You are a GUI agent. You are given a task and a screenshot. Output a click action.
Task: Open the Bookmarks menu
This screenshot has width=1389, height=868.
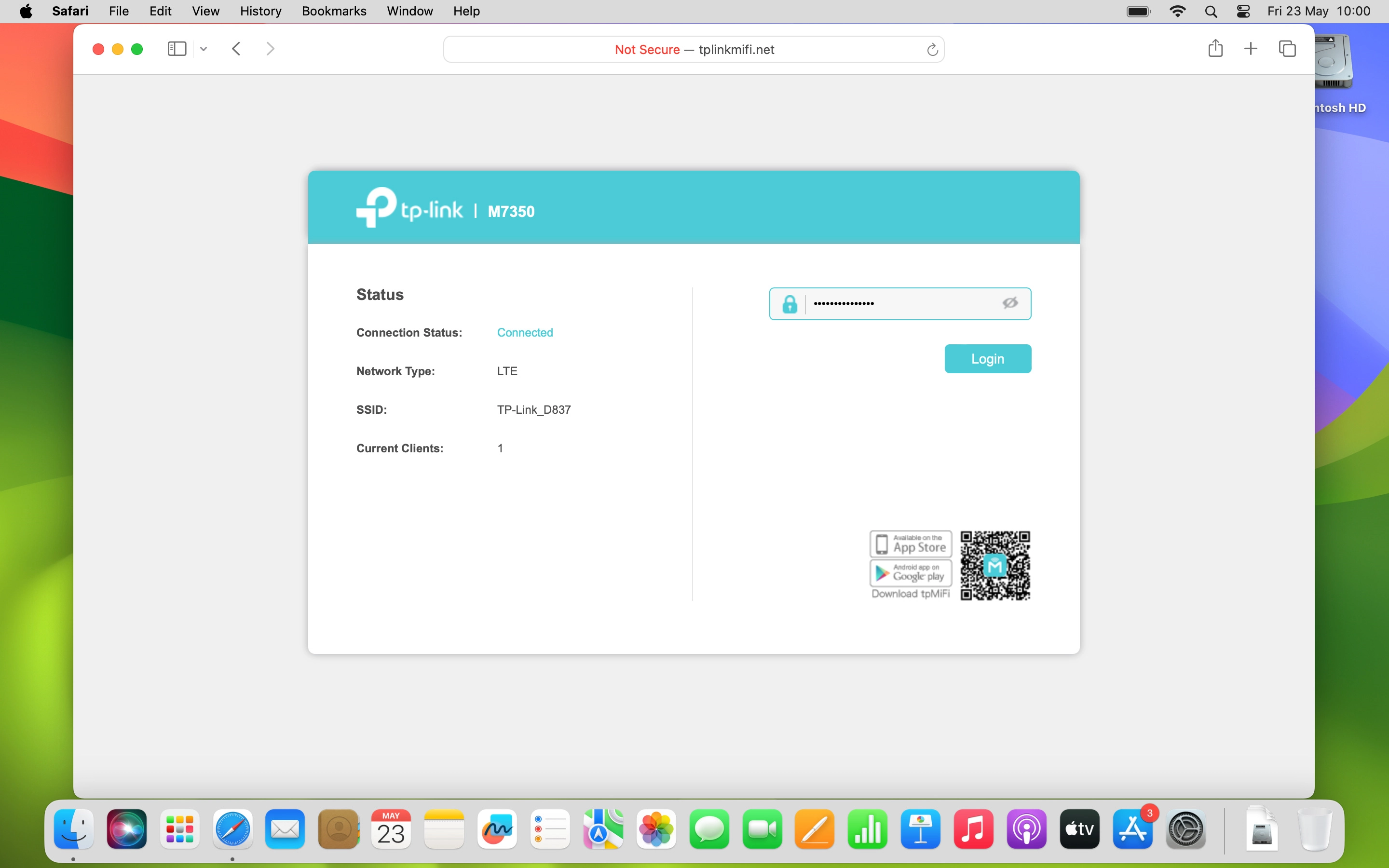point(333,11)
